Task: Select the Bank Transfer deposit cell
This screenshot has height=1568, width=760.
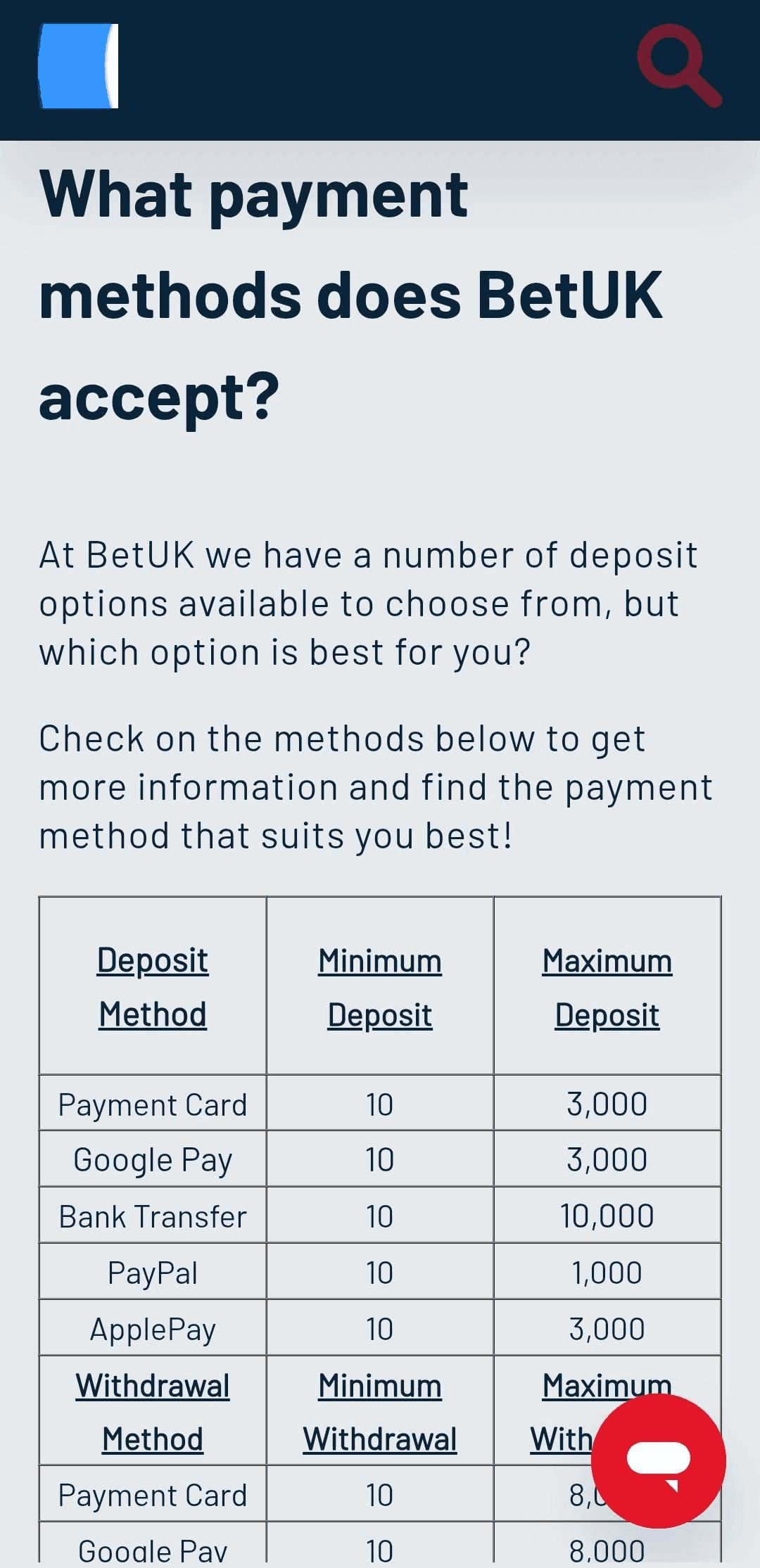Action: pos(153,1216)
